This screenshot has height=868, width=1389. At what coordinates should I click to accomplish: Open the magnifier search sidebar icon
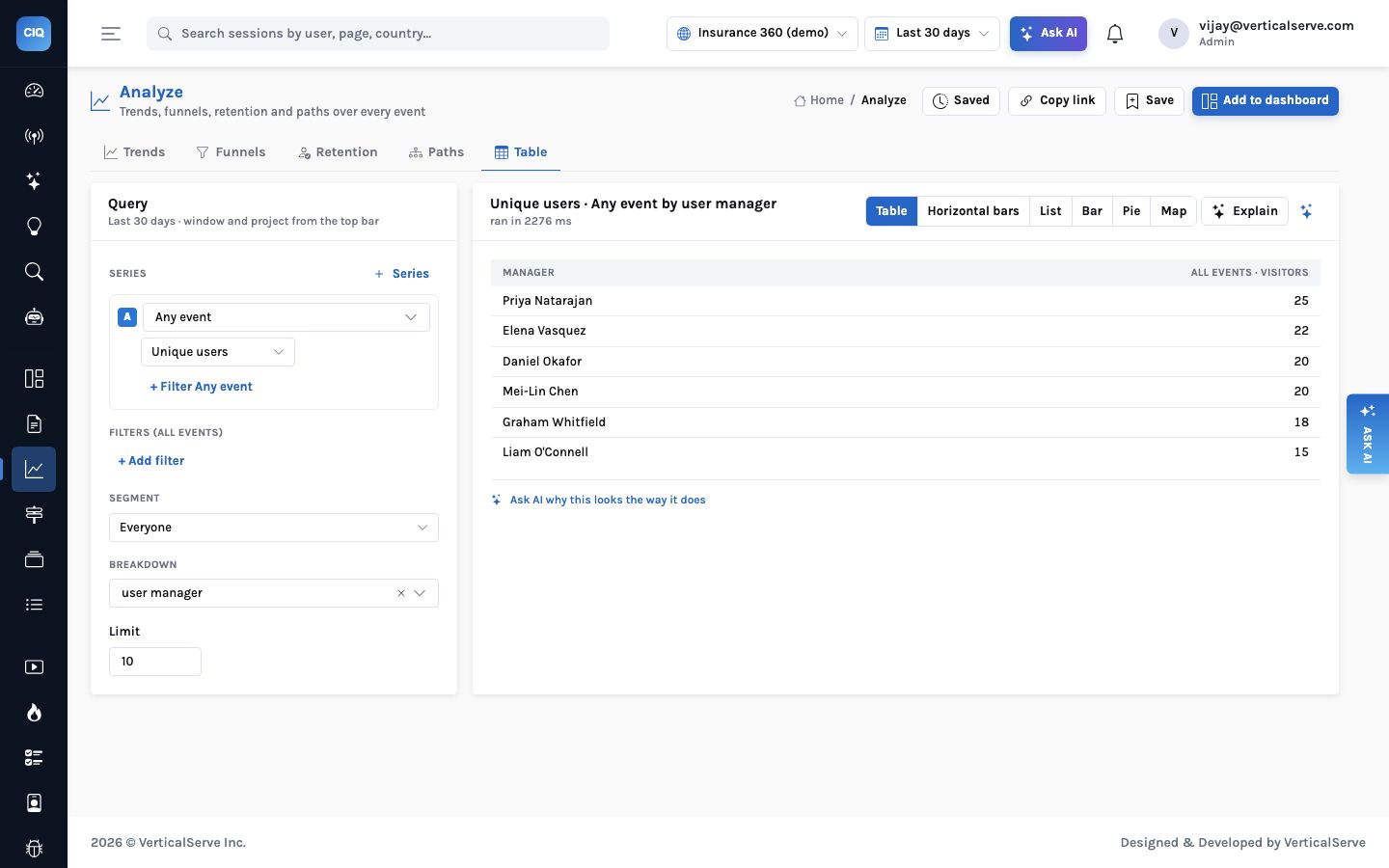pos(34,272)
